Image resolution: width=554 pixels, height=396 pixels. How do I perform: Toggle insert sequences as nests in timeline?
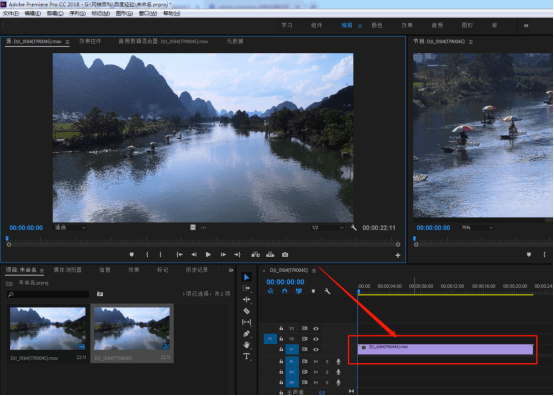(x=270, y=291)
